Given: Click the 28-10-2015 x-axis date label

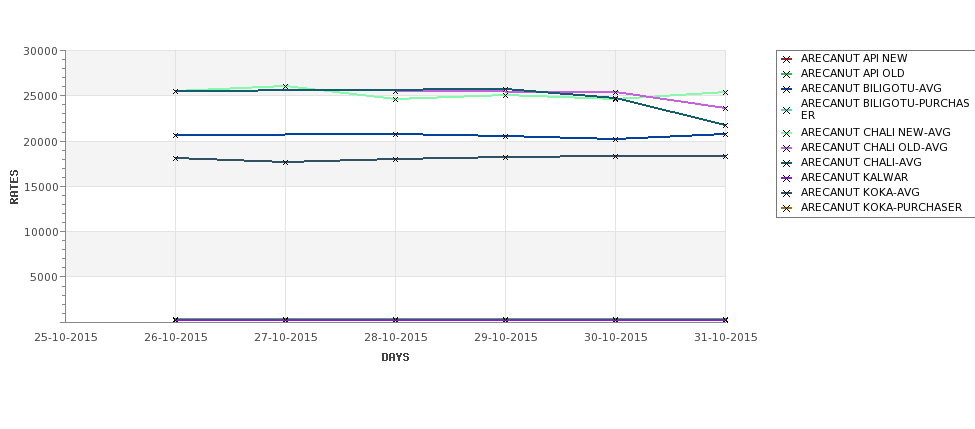Looking at the screenshot, I should tap(395, 338).
